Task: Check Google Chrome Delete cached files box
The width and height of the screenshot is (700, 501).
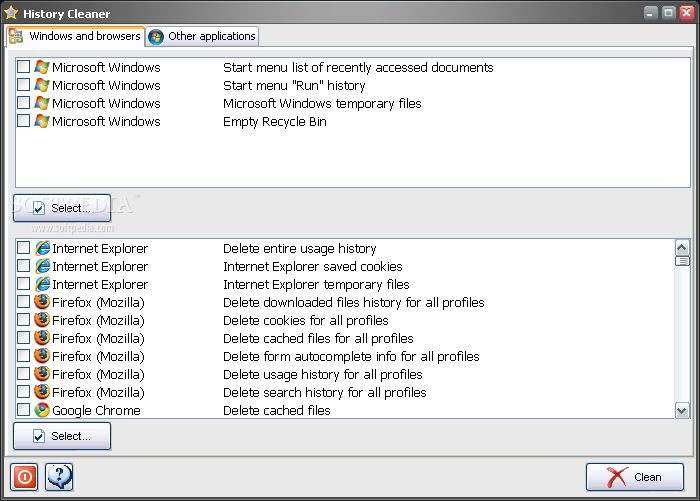Action: [23, 409]
